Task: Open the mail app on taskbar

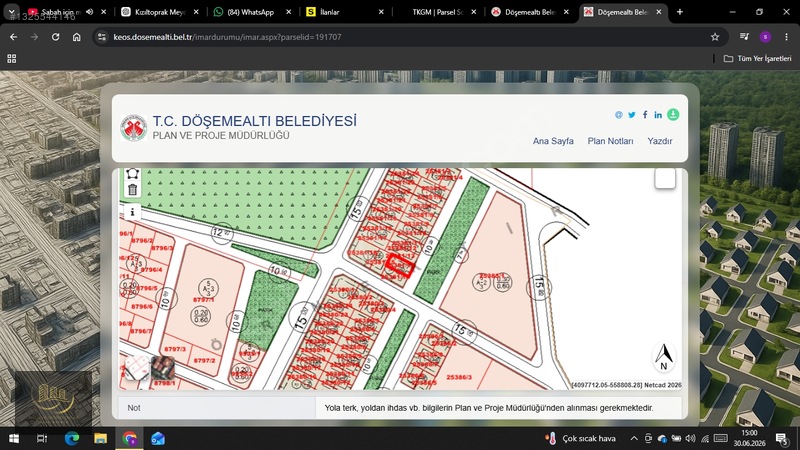Action: (158, 438)
